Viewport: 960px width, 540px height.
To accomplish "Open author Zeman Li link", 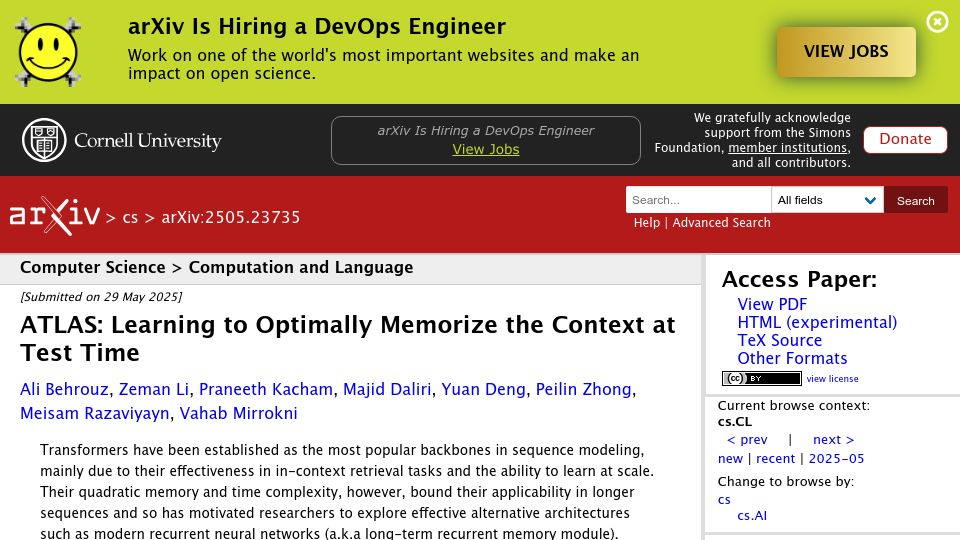I will (x=154, y=389).
